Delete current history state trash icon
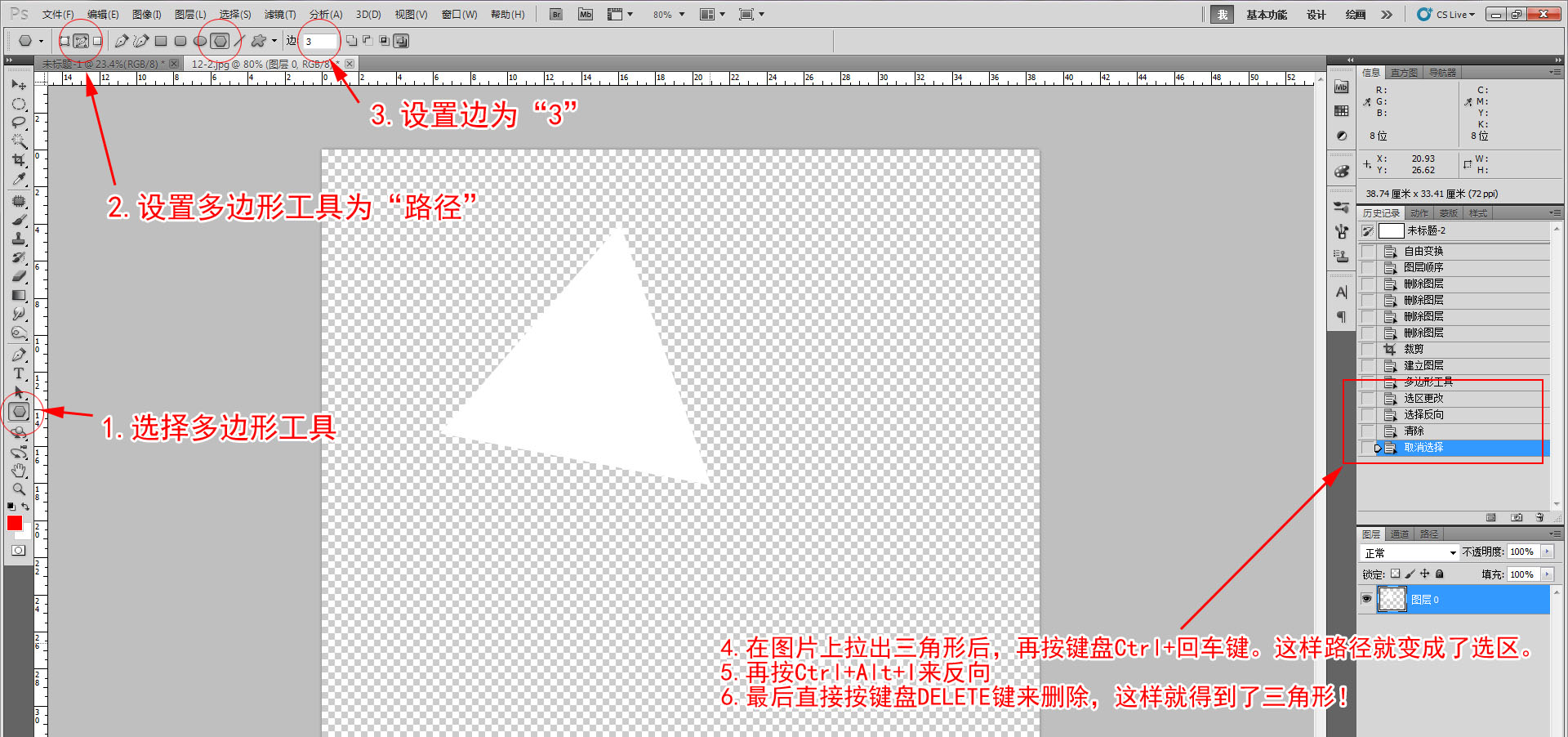 (1539, 517)
